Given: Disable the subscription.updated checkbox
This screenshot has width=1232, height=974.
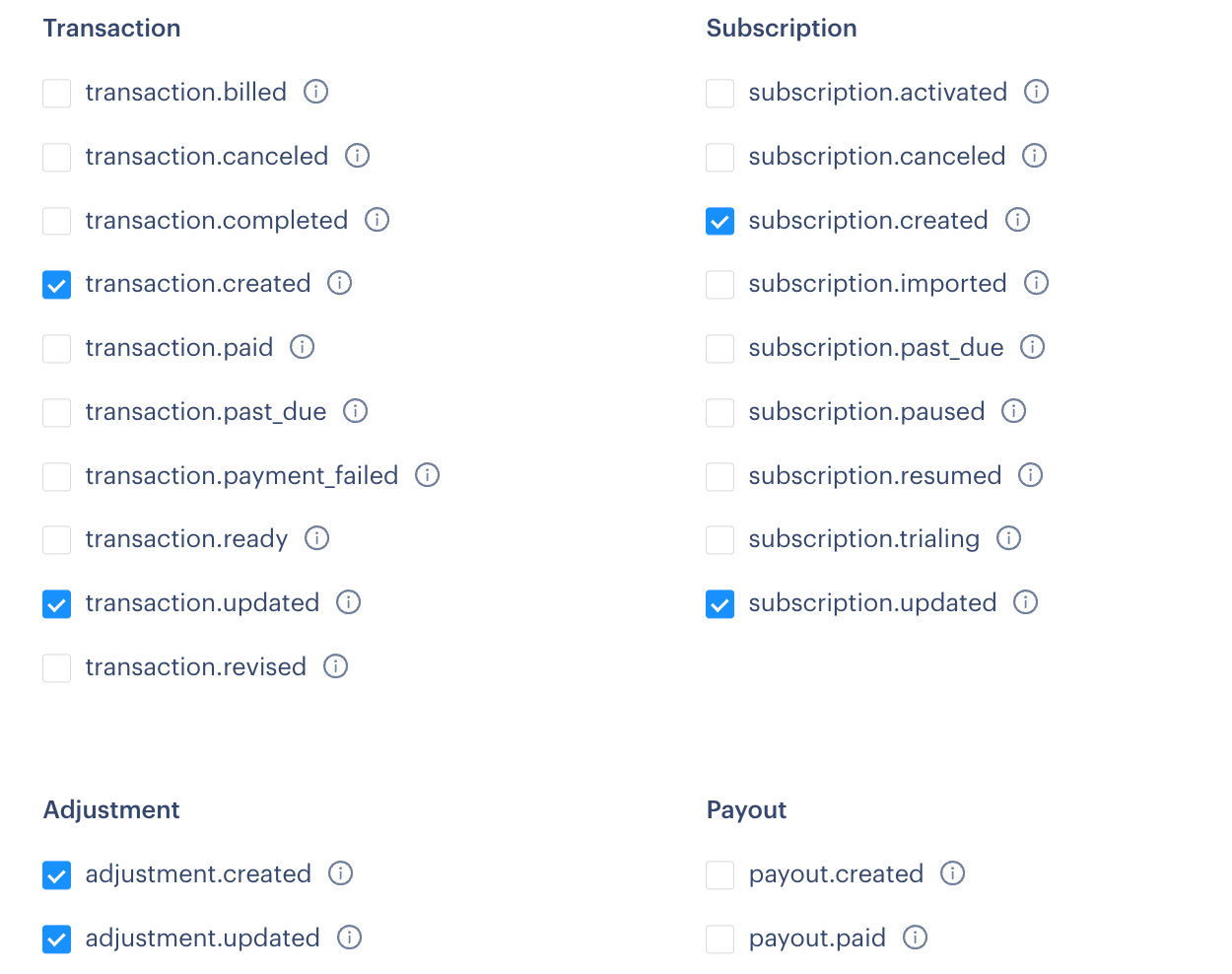Looking at the screenshot, I should [x=720, y=604].
